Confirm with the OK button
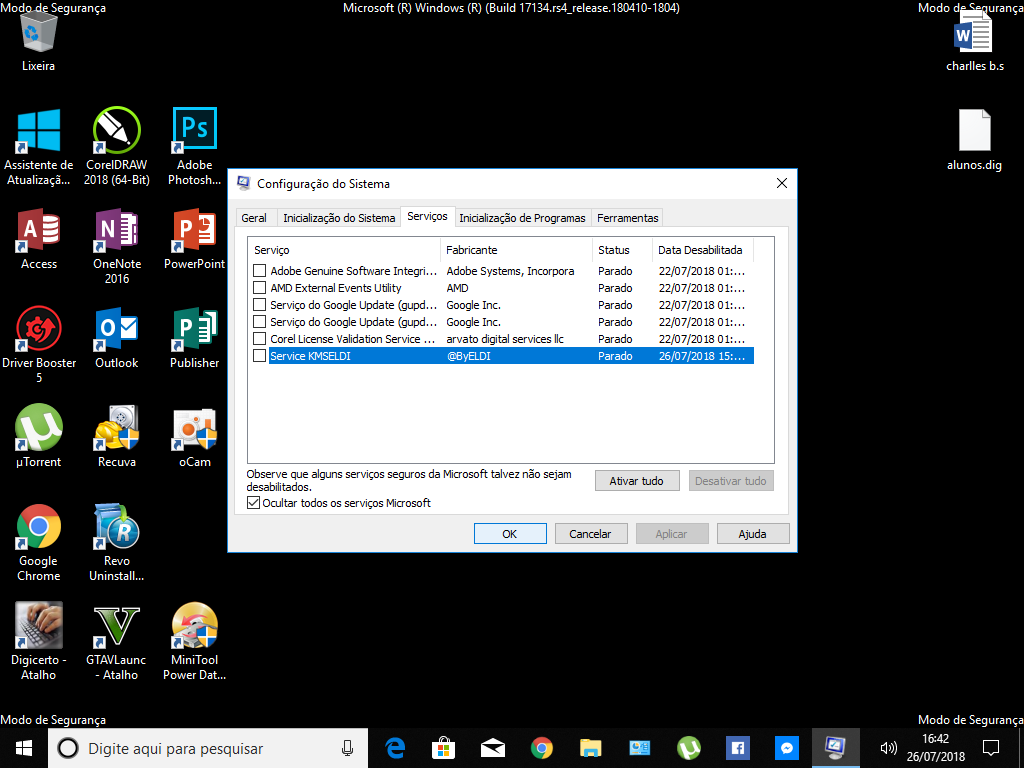Image resolution: width=1024 pixels, height=768 pixels. pos(510,534)
